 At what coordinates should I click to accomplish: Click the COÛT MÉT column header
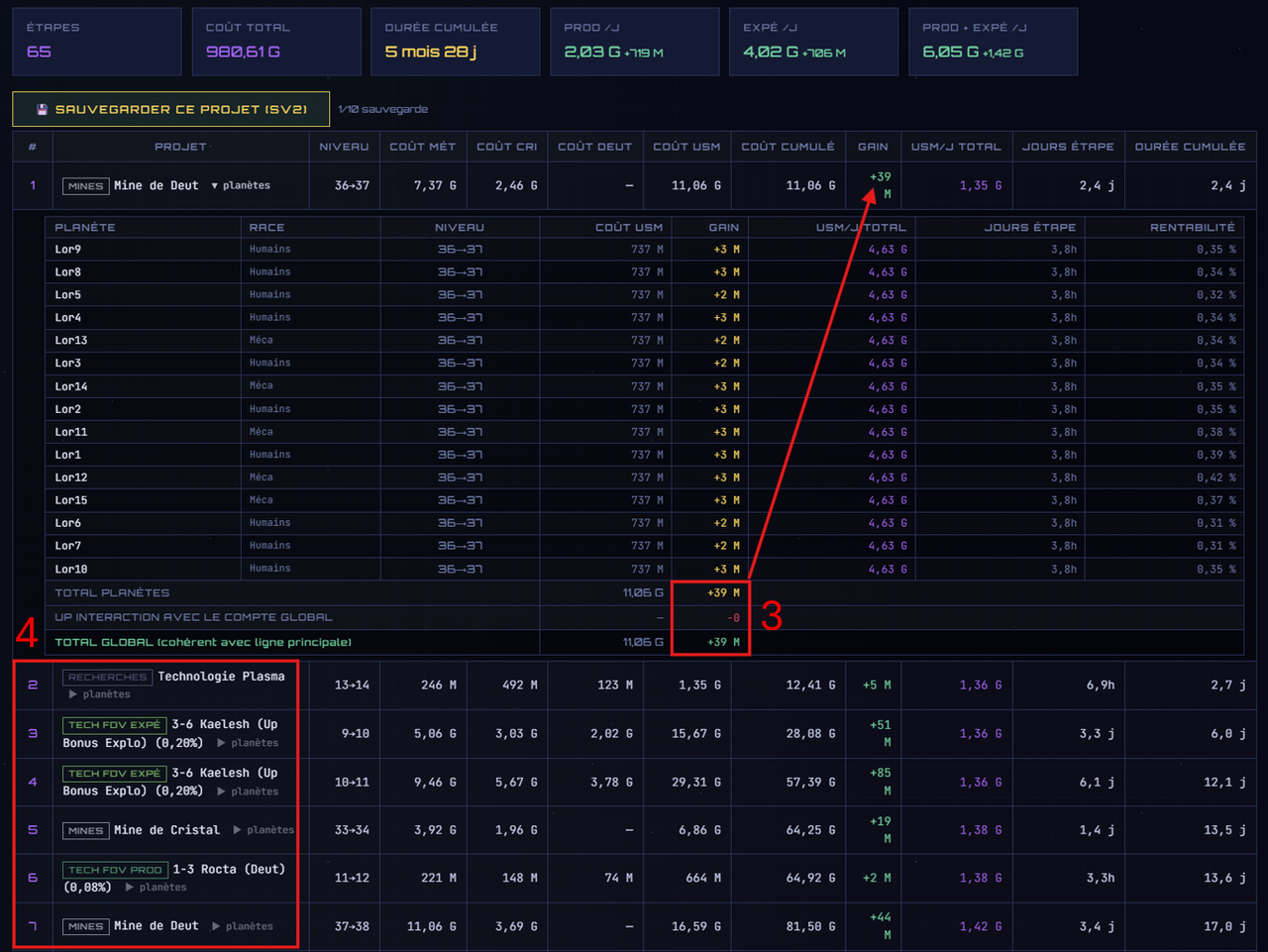tap(422, 147)
